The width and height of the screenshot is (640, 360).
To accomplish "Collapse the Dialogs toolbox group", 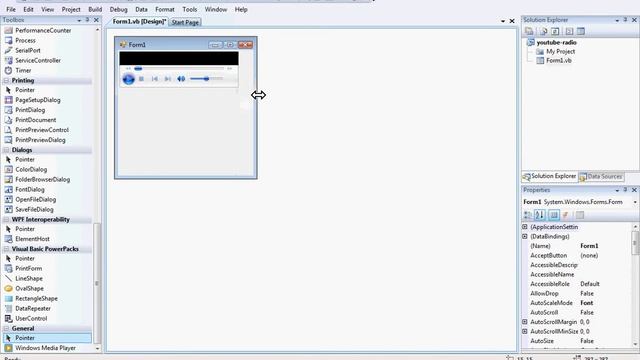I will [x=7, y=150].
